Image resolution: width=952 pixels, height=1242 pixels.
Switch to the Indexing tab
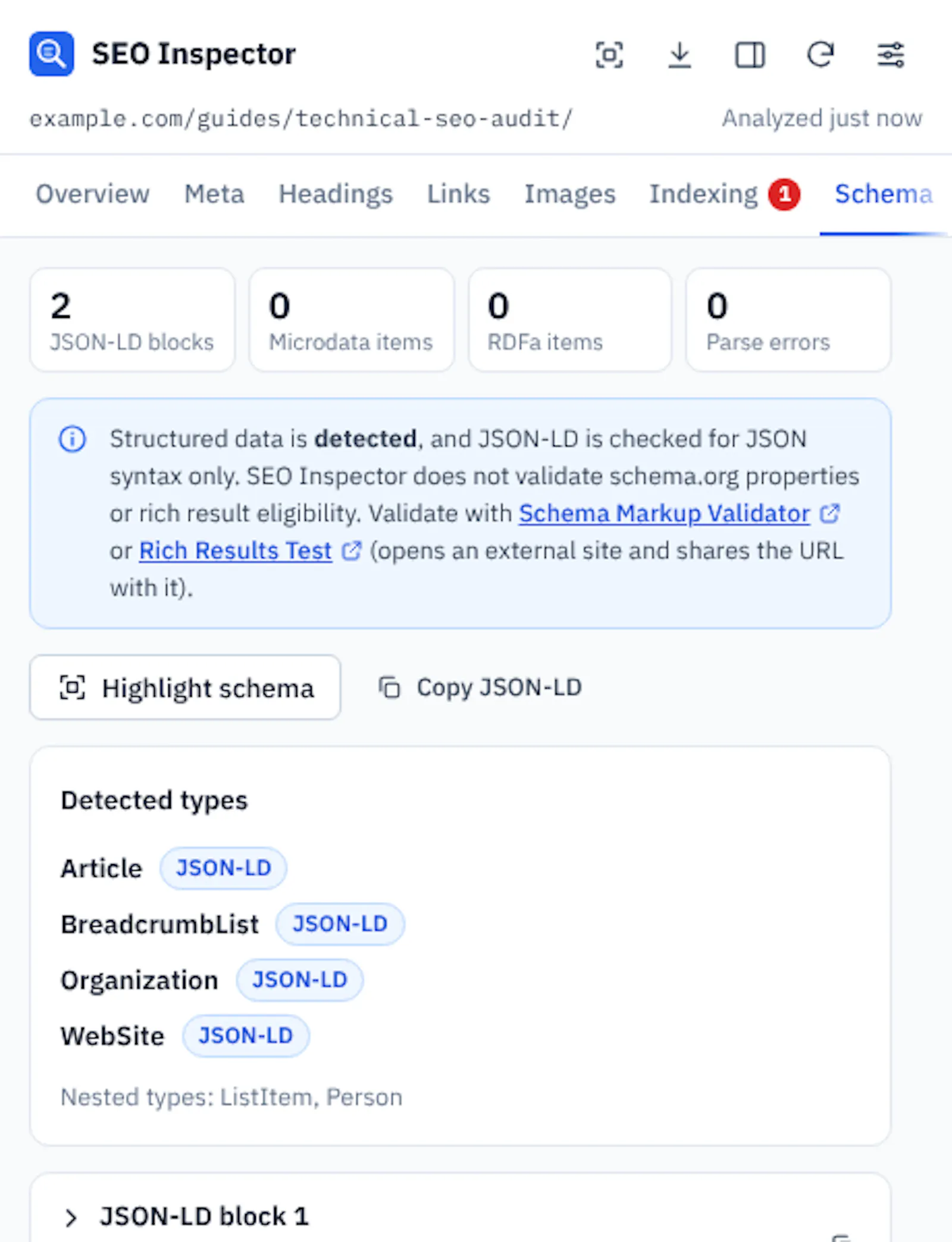[704, 194]
